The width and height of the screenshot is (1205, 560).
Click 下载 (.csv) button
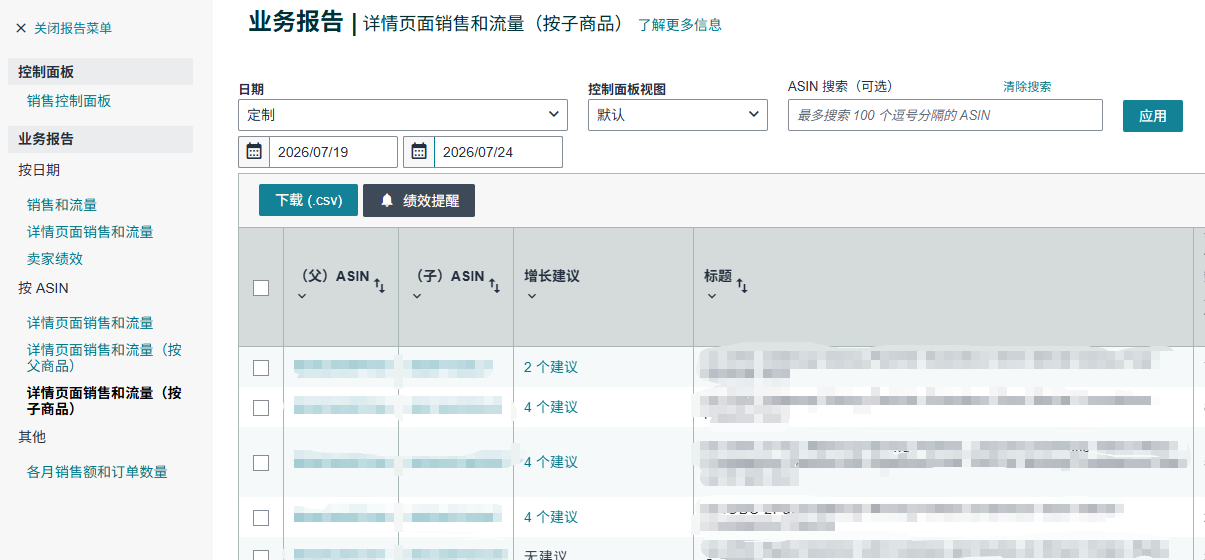tap(308, 200)
